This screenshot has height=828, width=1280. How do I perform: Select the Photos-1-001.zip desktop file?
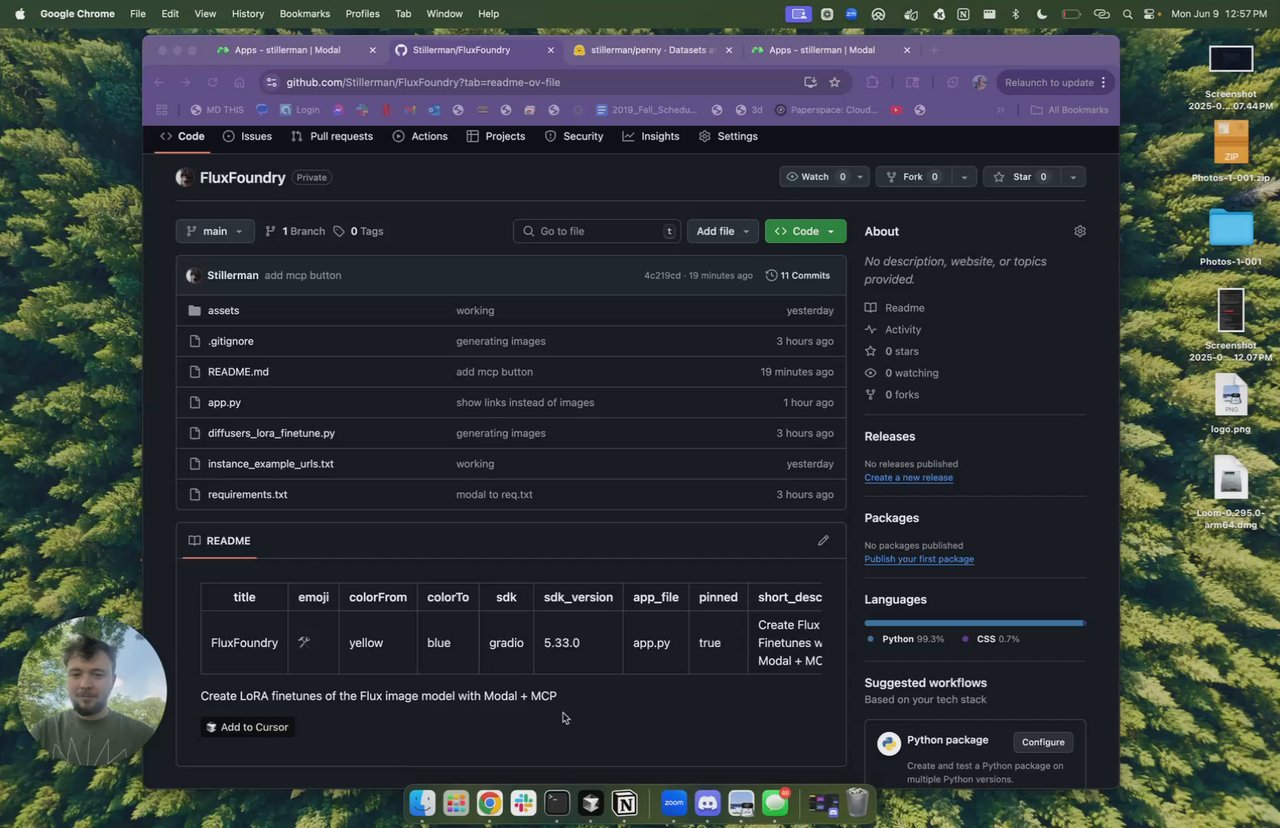[1231, 152]
